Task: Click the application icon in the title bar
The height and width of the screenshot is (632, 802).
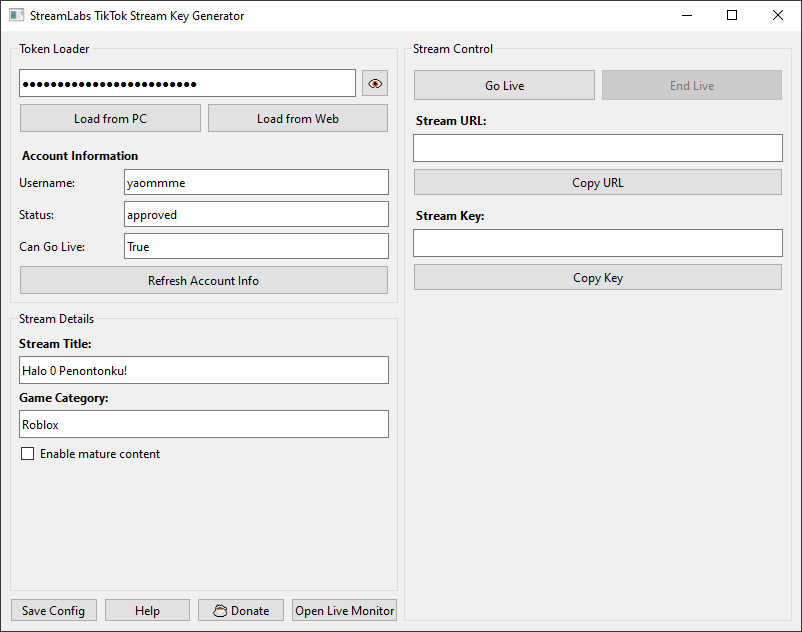Action: tap(14, 15)
